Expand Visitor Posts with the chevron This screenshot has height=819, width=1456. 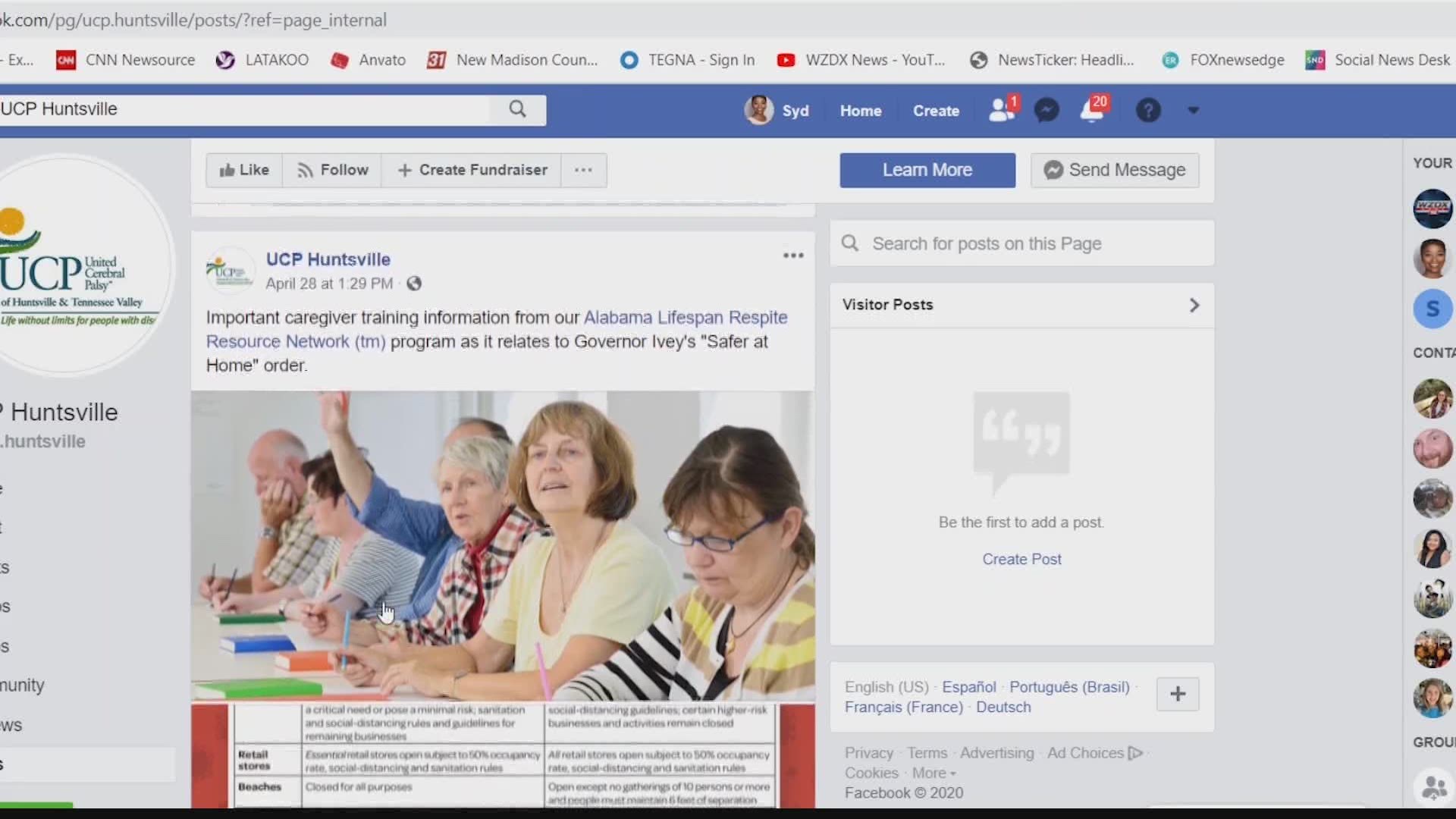(x=1194, y=305)
